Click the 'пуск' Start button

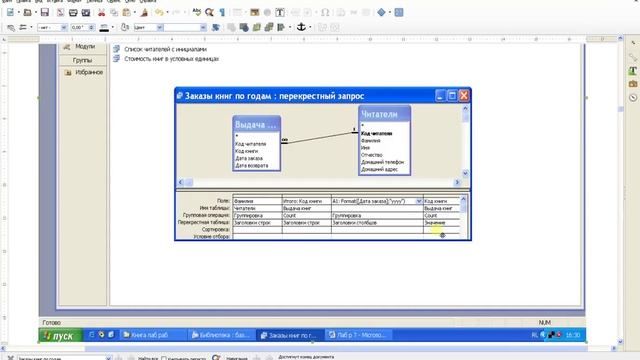coord(61,336)
